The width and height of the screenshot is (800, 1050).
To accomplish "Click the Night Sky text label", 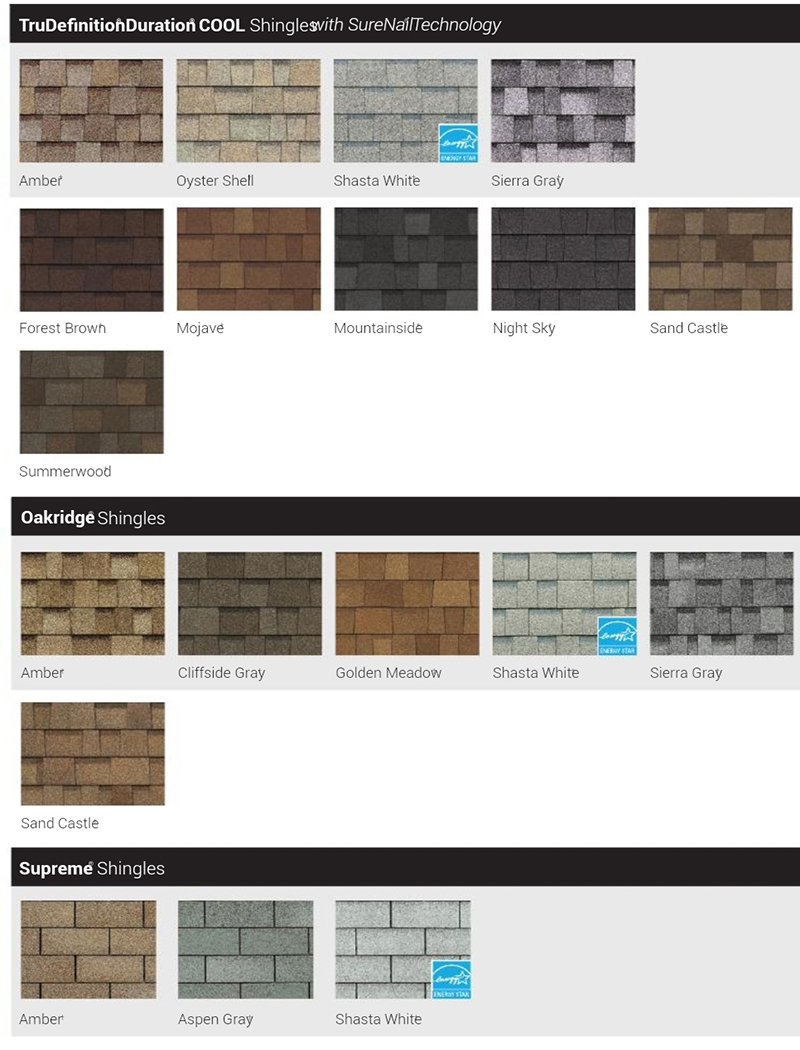I will click(x=523, y=328).
